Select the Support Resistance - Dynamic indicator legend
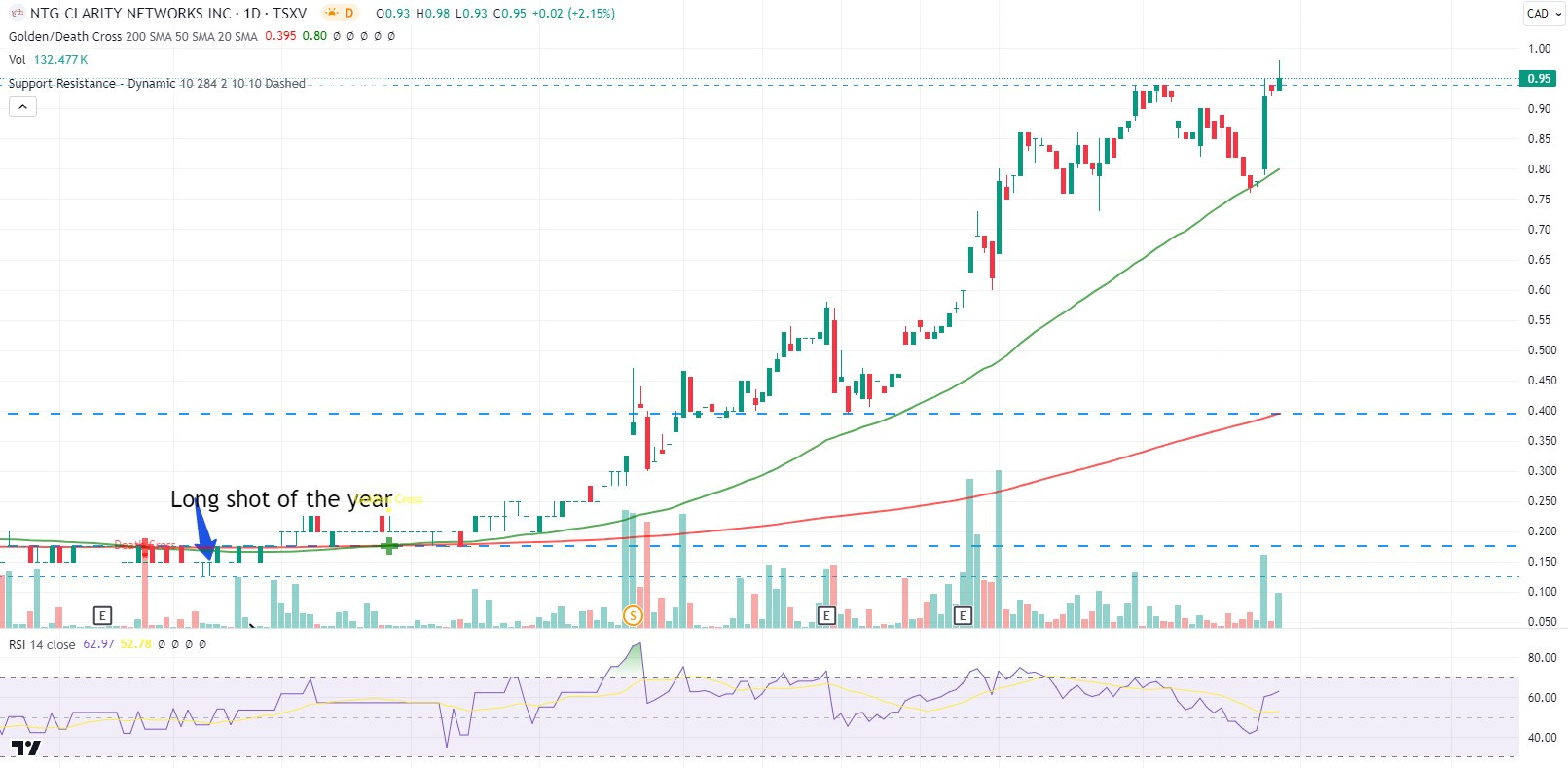The width and height of the screenshot is (1568, 768). (x=157, y=83)
